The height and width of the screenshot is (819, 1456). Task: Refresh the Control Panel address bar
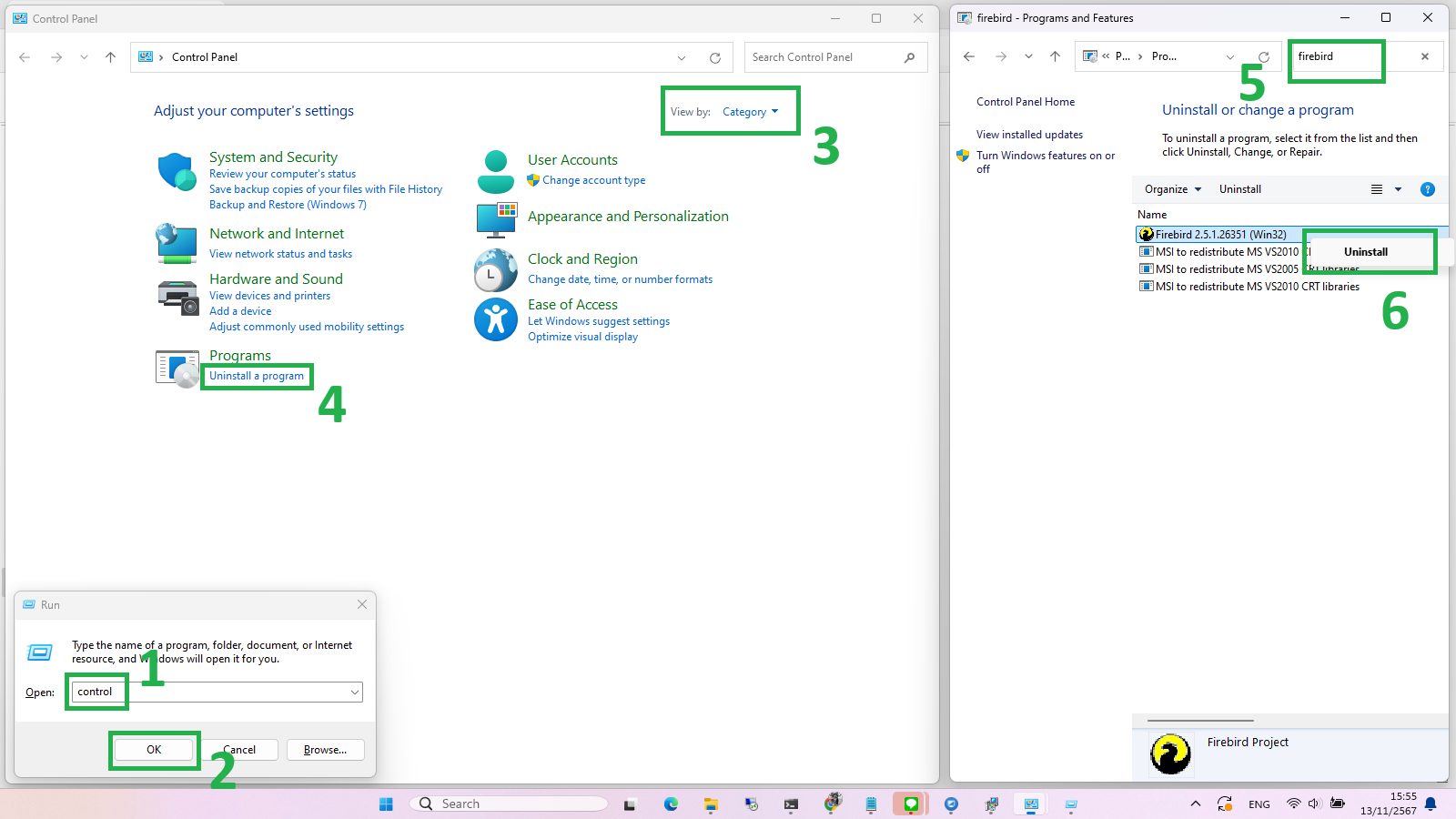(x=715, y=57)
